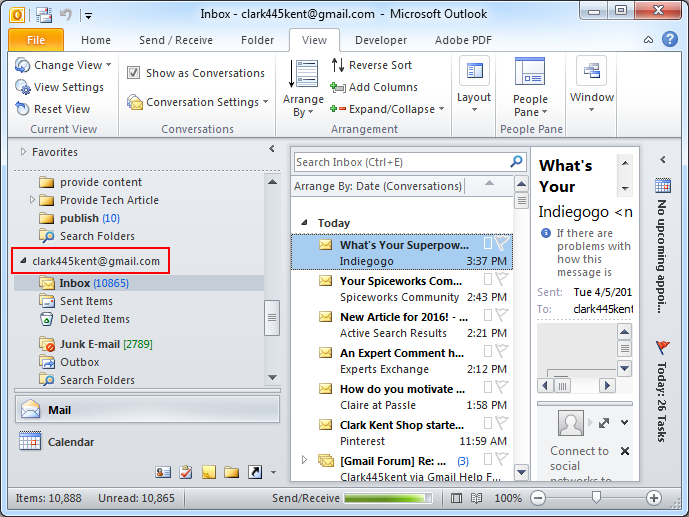Open the Spiceworks Community message

(x=402, y=289)
